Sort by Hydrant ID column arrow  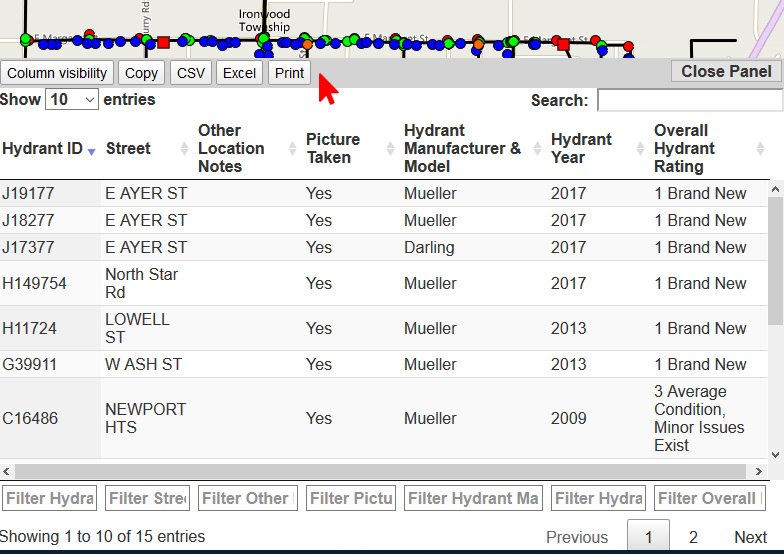(91, 150)
